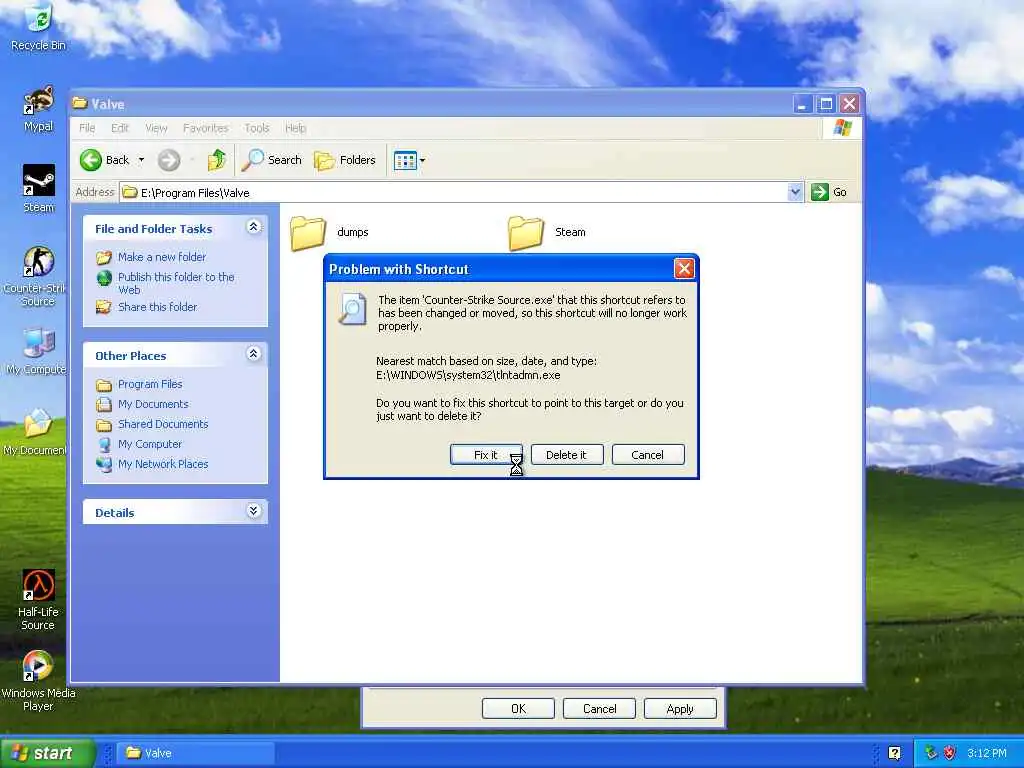Screen dimensions: 1024x768
Task: Go to My Network Places link
Action: pyautogui.click(x=163, y=464)
